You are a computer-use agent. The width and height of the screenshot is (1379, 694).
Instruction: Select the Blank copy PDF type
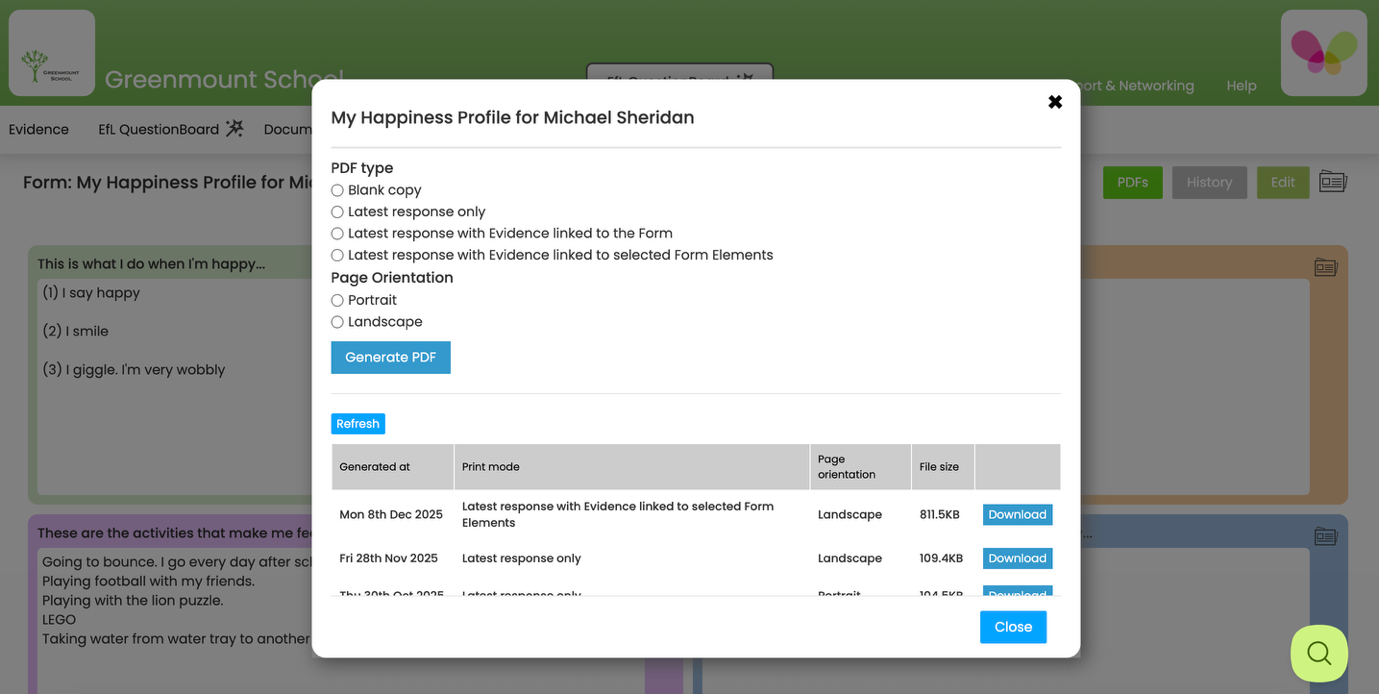pos(337,189)
